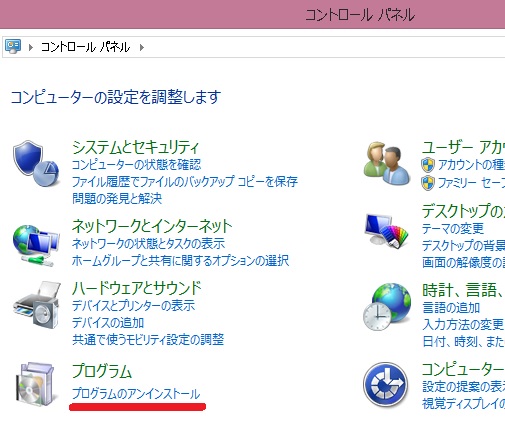Open プログラム category heading
The image size is (505, 445).
tap(102, 371)
